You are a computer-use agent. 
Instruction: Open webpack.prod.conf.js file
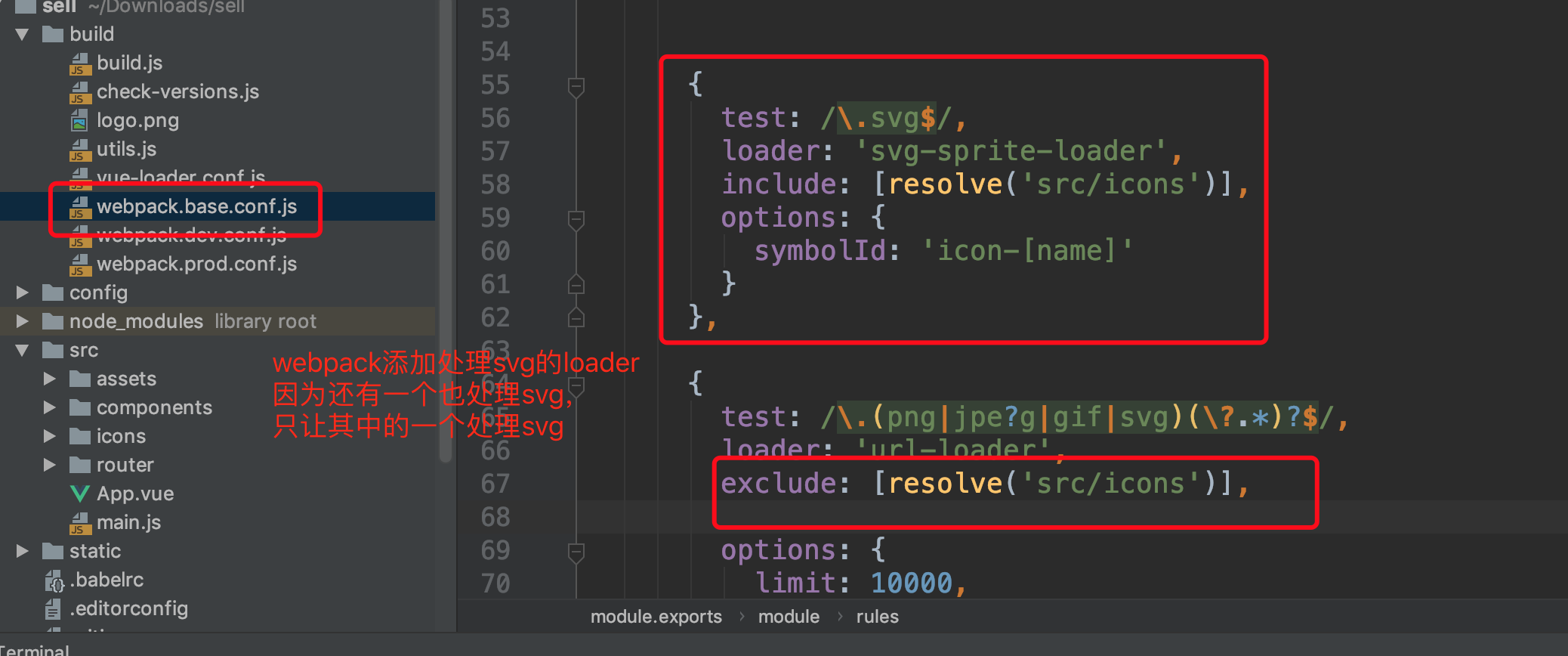tap(196, 264)
